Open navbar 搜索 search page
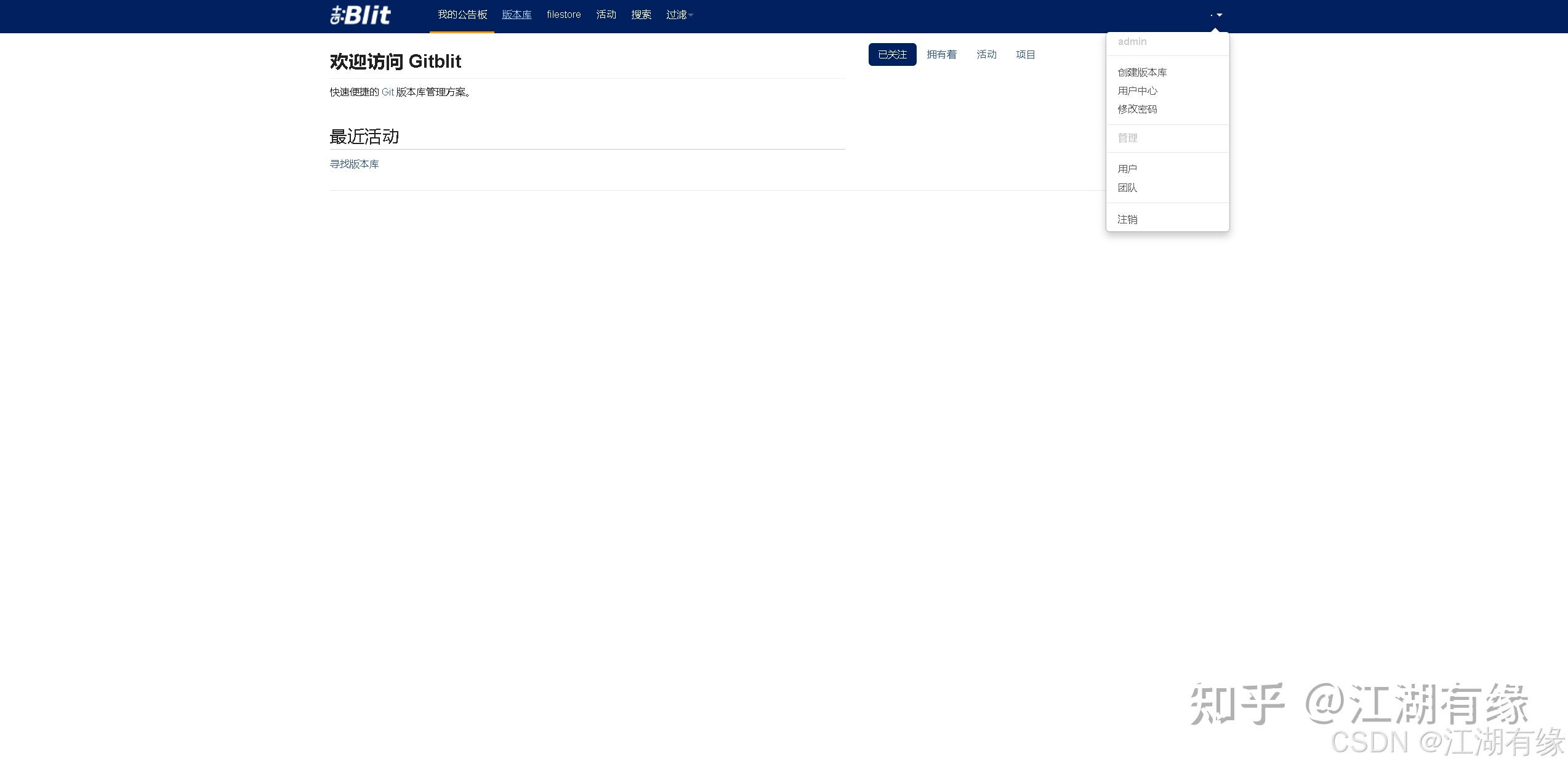This screenshot has height=767, width=1568. click(641, 14)
